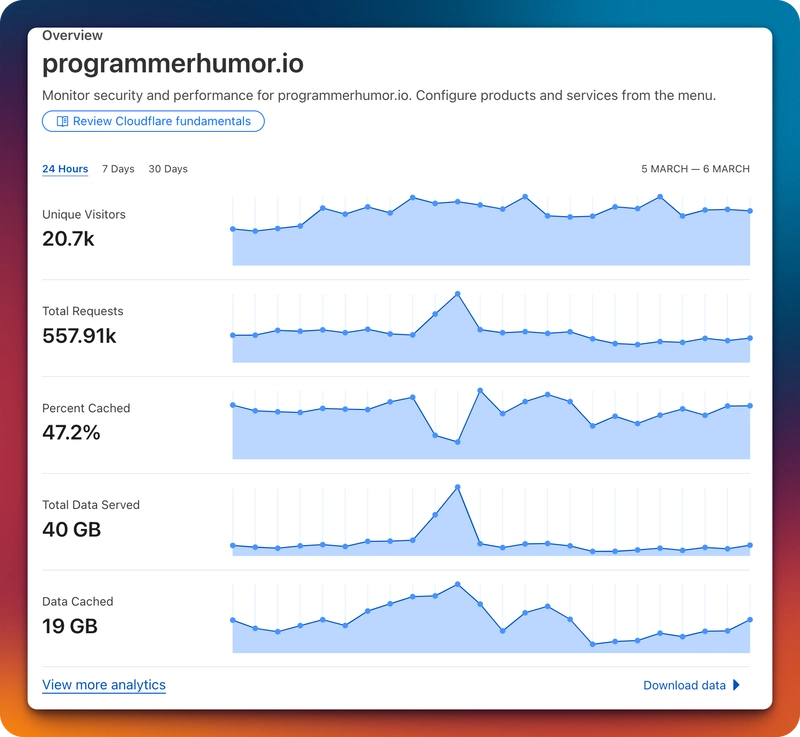Image resolution: width=800 pixels, height=737 pixels.
Task: Click the Review Cloudflare fundamentals button
Action: click(153, 121)
